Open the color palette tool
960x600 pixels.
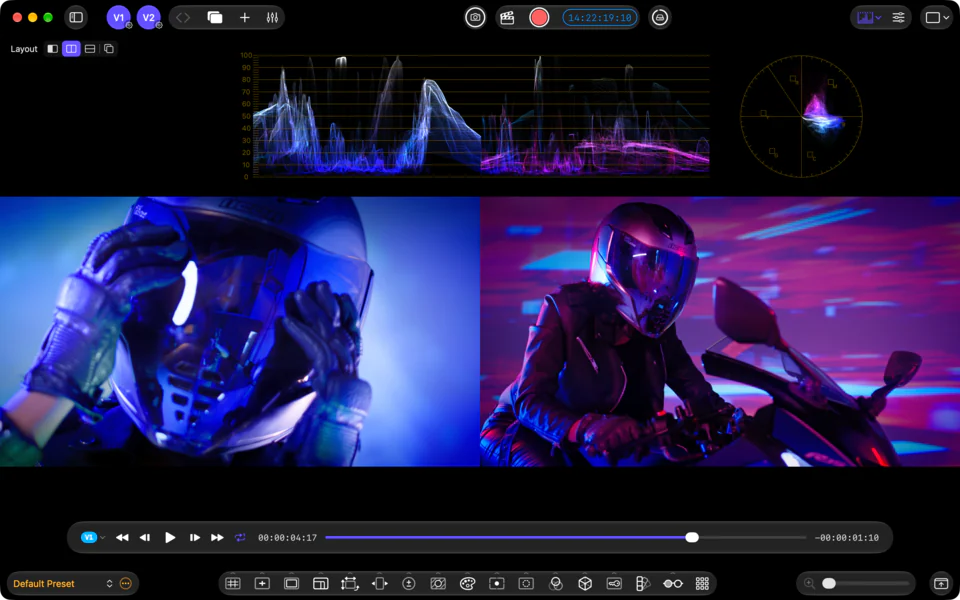click(x=467, y=583)
